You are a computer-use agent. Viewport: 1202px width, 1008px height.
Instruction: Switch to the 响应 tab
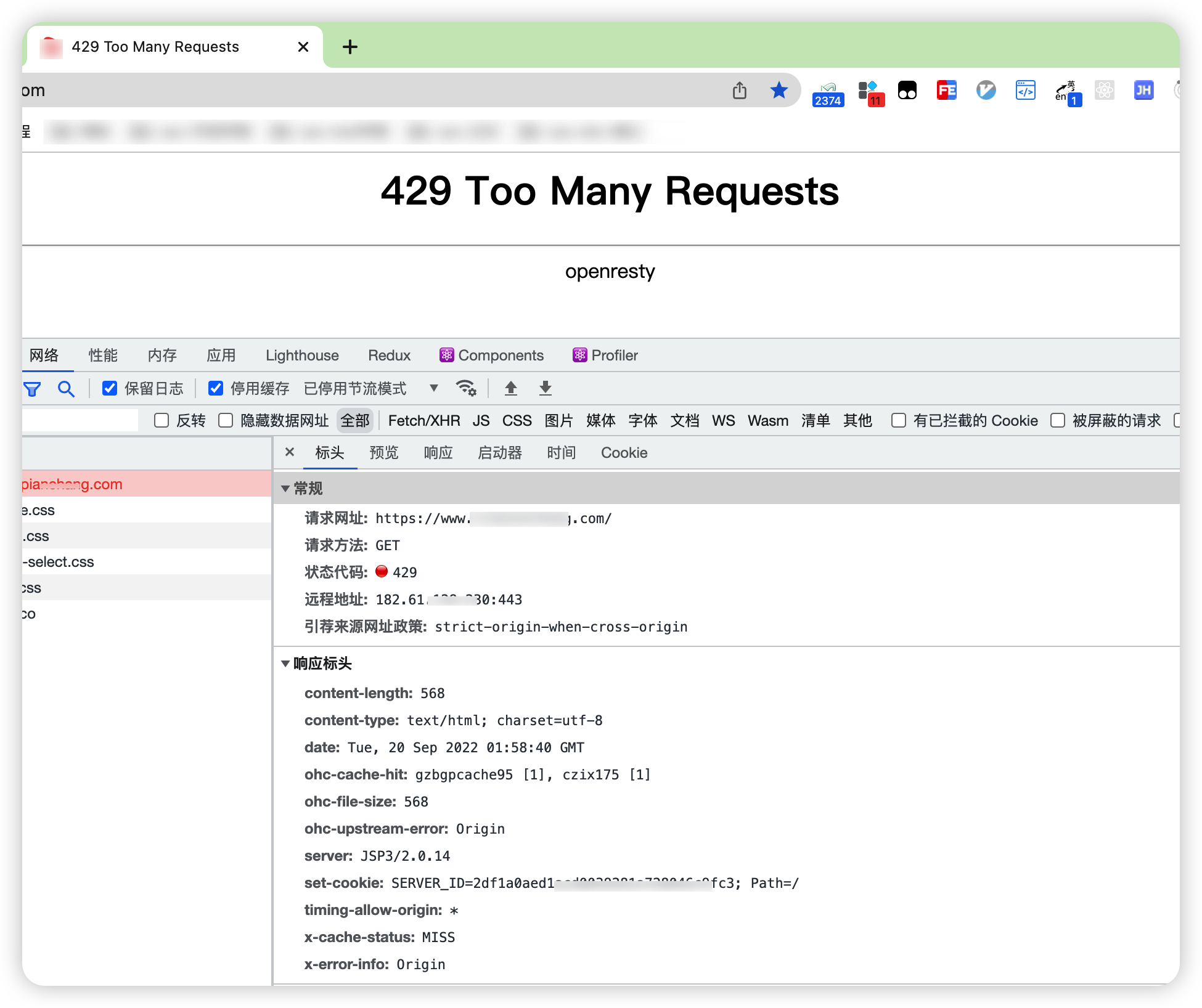[438, 453]
